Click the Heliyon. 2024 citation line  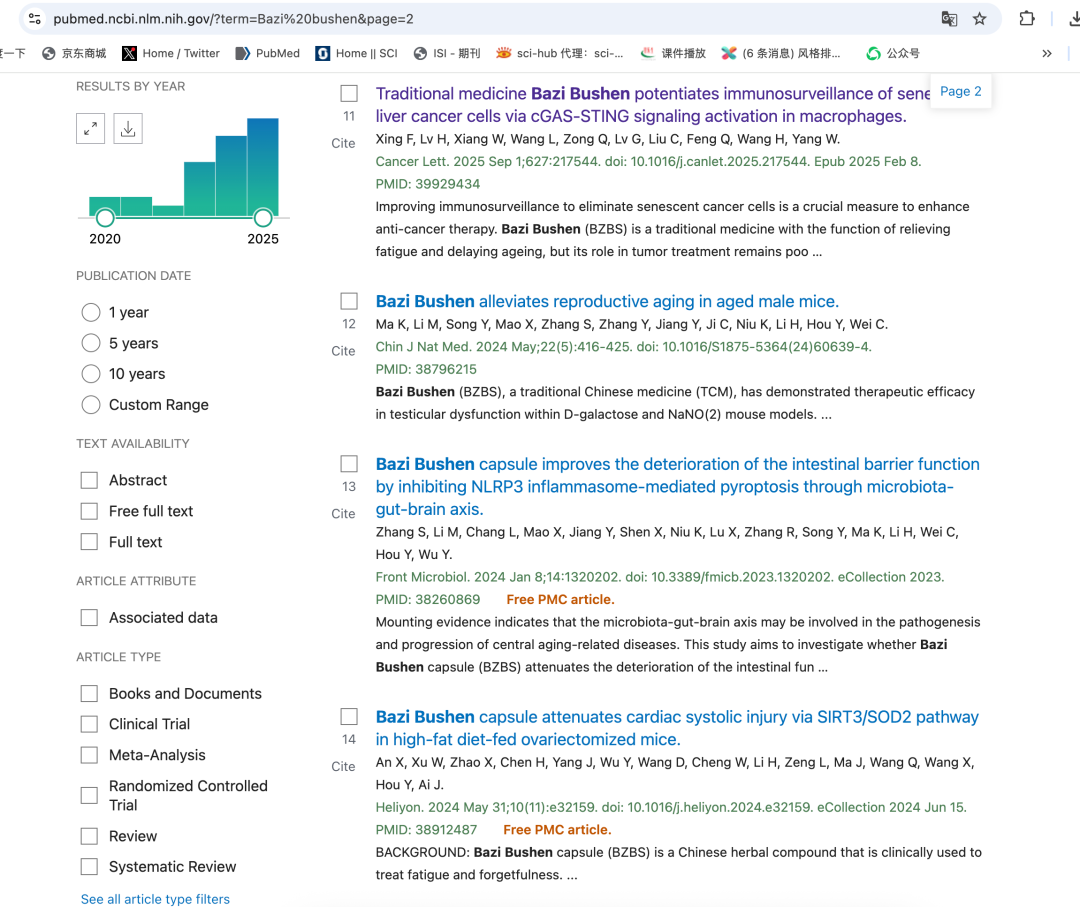(671, 807)
